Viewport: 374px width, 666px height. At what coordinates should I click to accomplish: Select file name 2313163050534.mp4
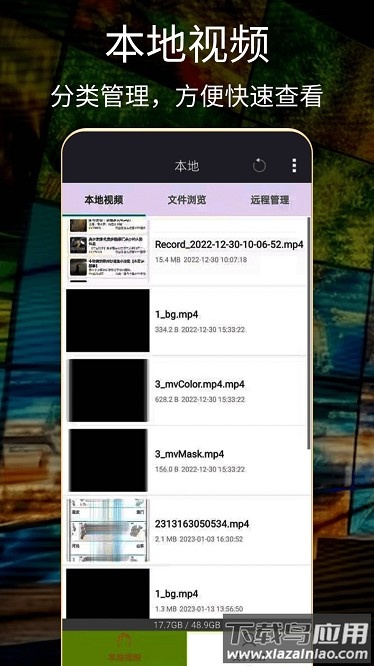202,524
